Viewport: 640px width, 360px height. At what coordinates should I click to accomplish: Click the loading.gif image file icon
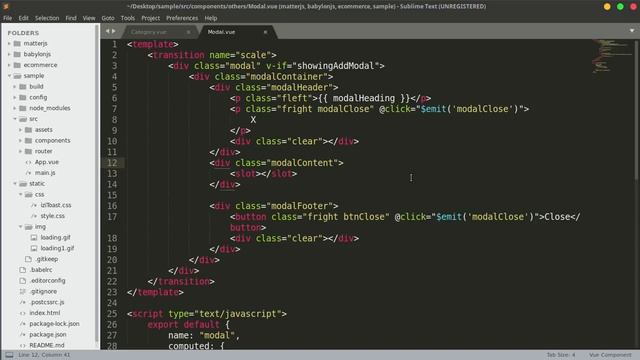(x=34, y=238)
